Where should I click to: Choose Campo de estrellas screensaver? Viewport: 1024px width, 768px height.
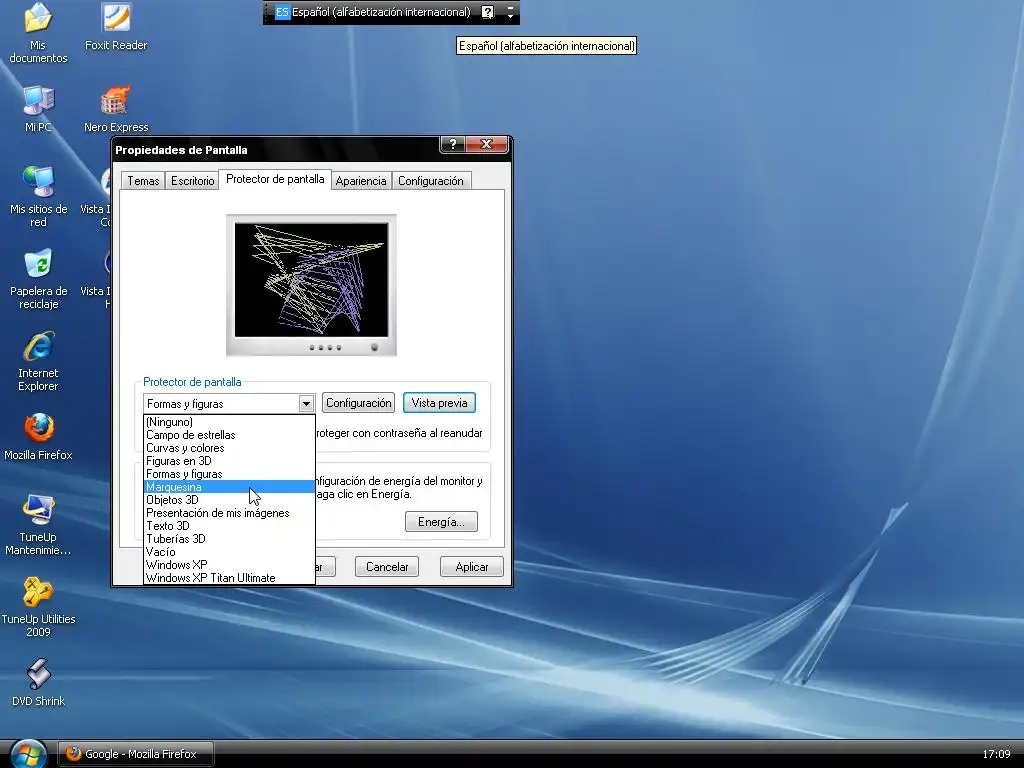[229, 435]
